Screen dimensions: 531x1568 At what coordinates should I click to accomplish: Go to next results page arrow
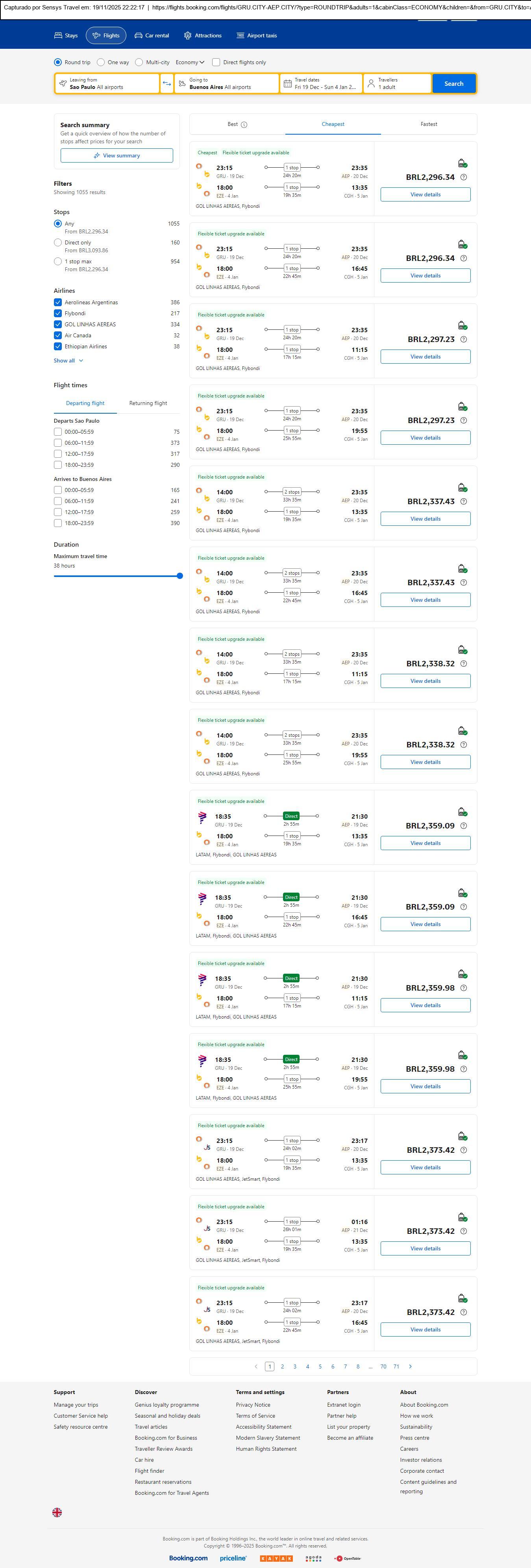click(411, 1366)
